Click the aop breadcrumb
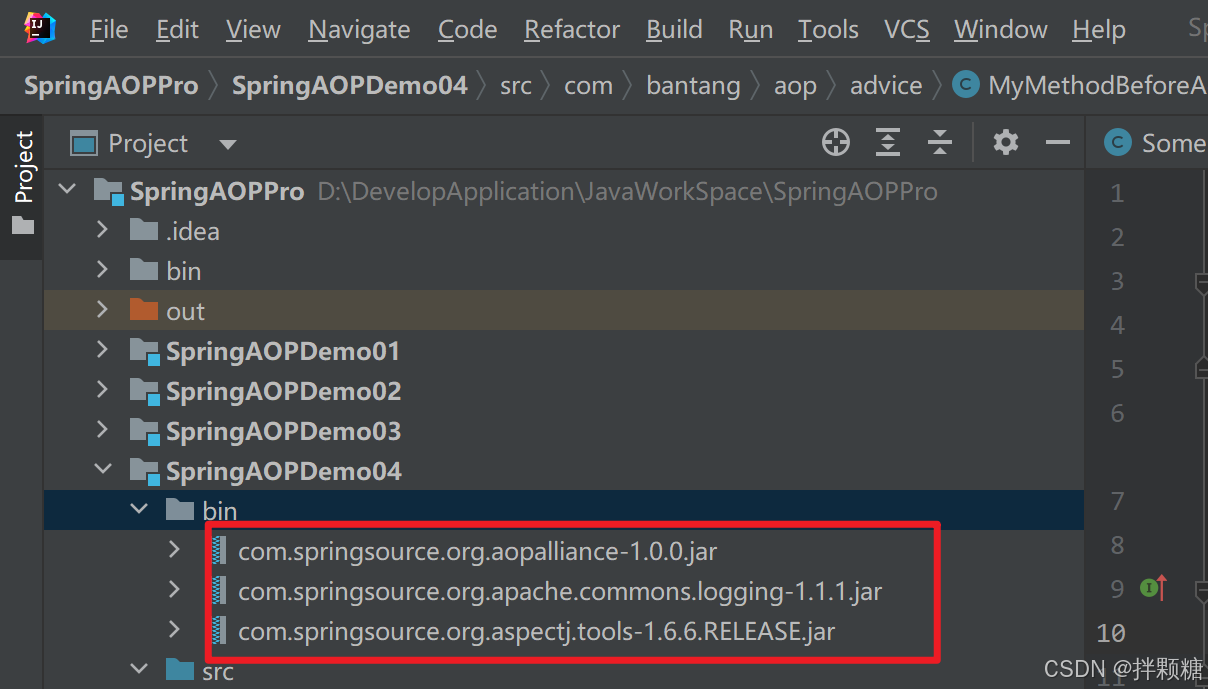1208x689 pixels. pos(795,86)
